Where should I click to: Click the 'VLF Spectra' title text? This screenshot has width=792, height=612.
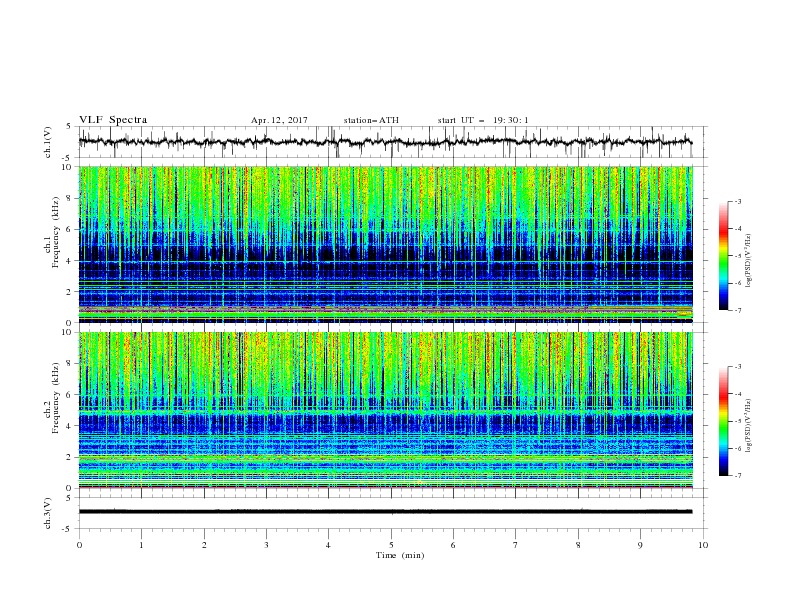pyautogui.click(x=113, y=120)
